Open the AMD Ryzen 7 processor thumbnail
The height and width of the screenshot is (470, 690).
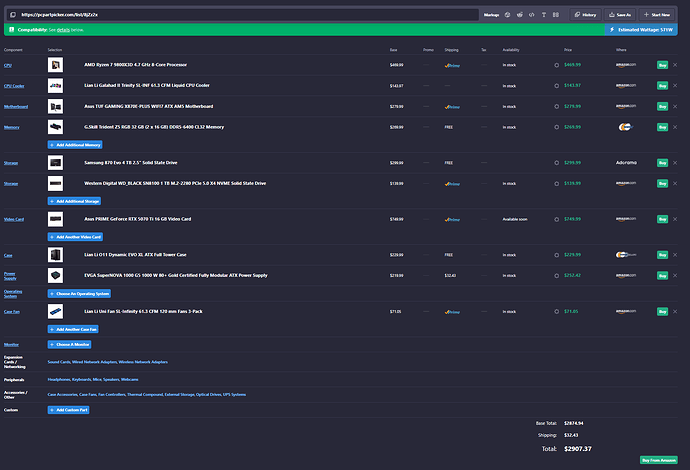click(x=55, y=65)
